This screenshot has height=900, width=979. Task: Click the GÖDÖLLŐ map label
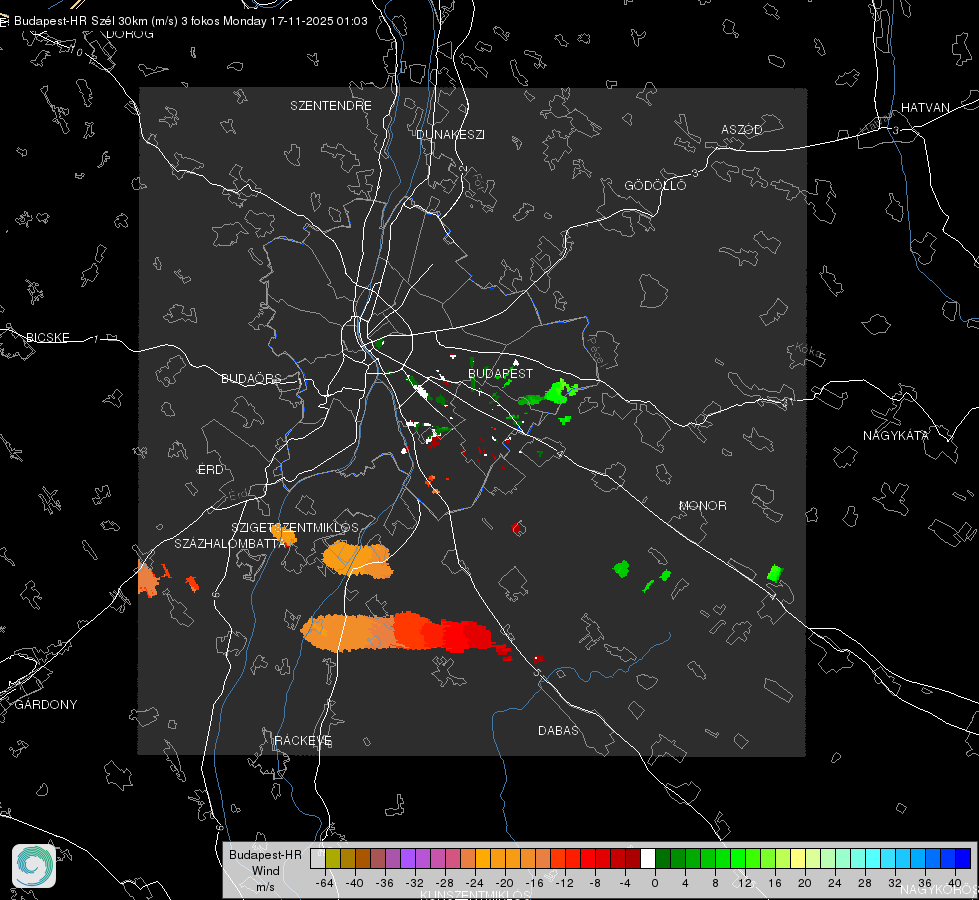tap(655, 185)
